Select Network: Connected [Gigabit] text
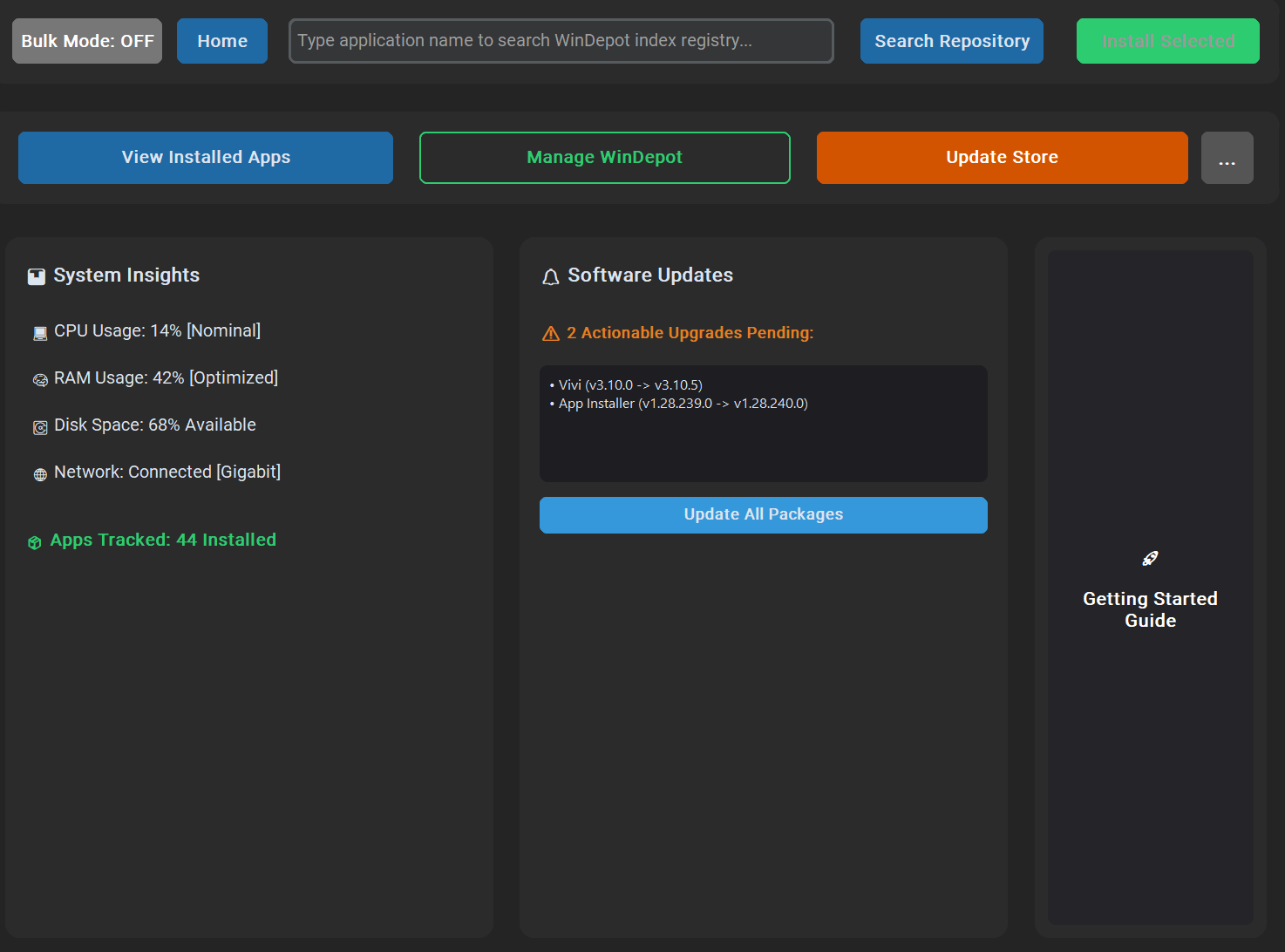This screenshot has width=1285, height=952. coord(167,472)
